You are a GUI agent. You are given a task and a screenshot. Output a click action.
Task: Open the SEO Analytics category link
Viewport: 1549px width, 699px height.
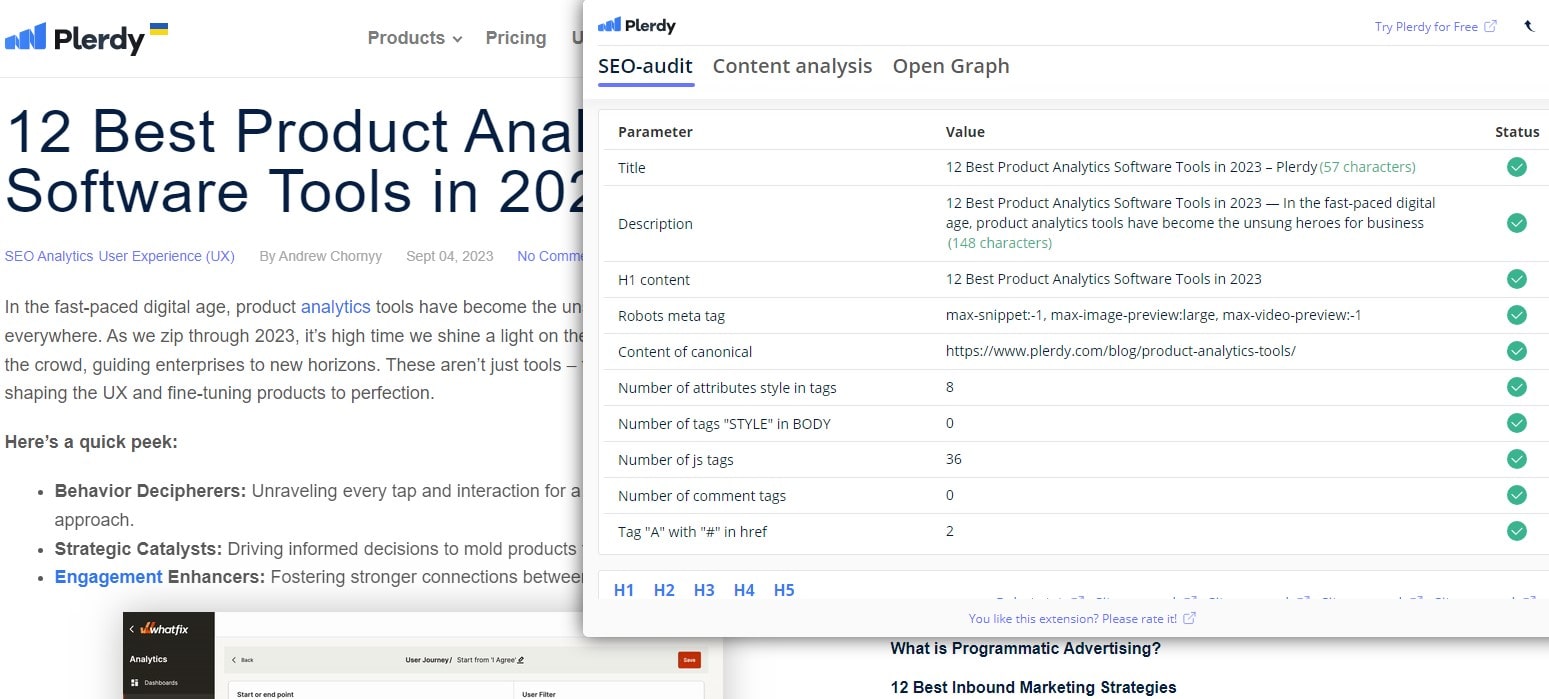coord(49,256)
